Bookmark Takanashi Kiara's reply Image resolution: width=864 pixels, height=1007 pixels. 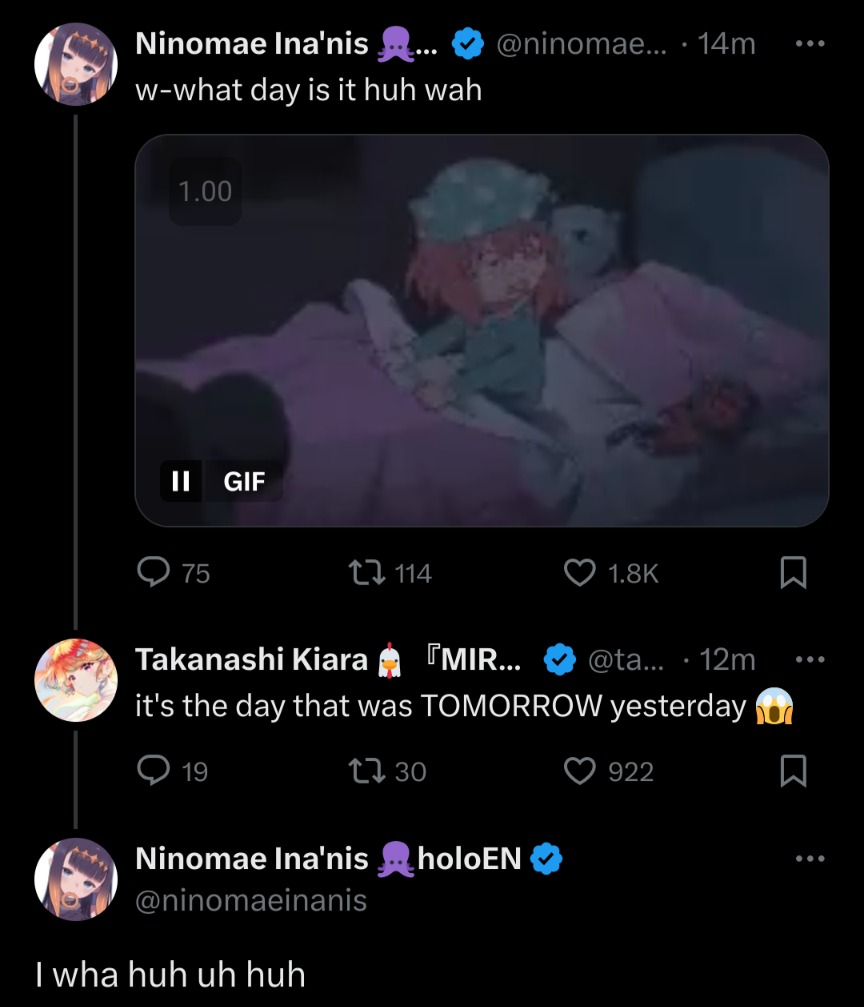792,771
